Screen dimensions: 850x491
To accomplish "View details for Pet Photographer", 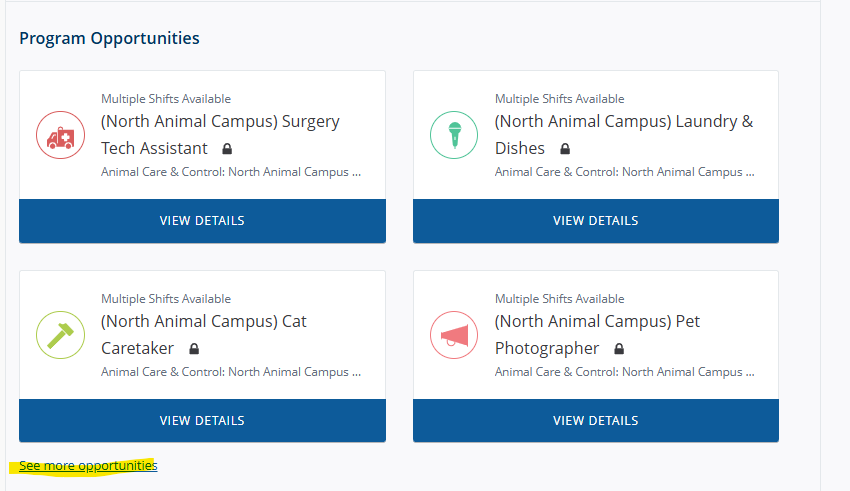I will 596,421.
